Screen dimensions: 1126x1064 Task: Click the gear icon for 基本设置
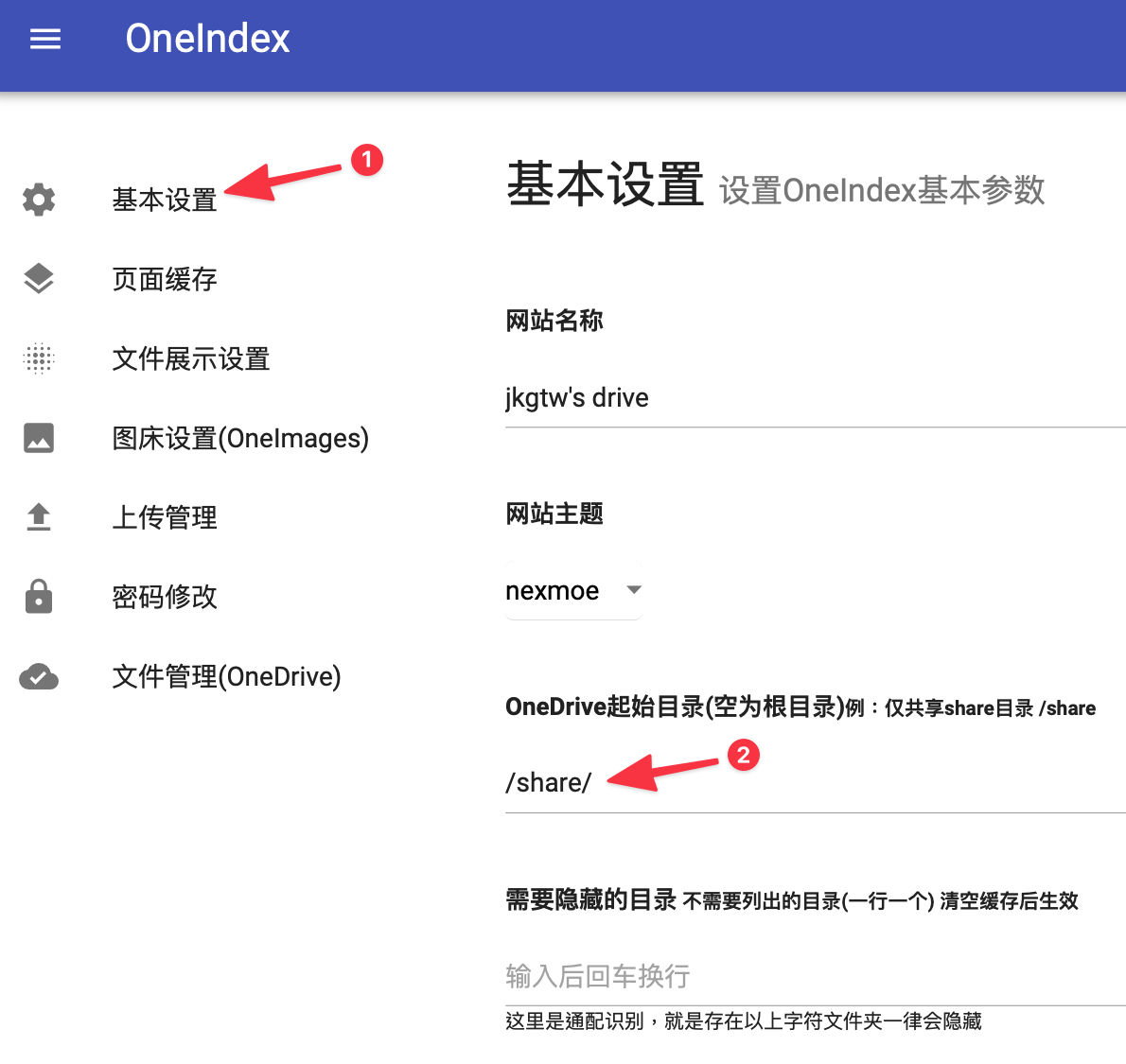39,200
